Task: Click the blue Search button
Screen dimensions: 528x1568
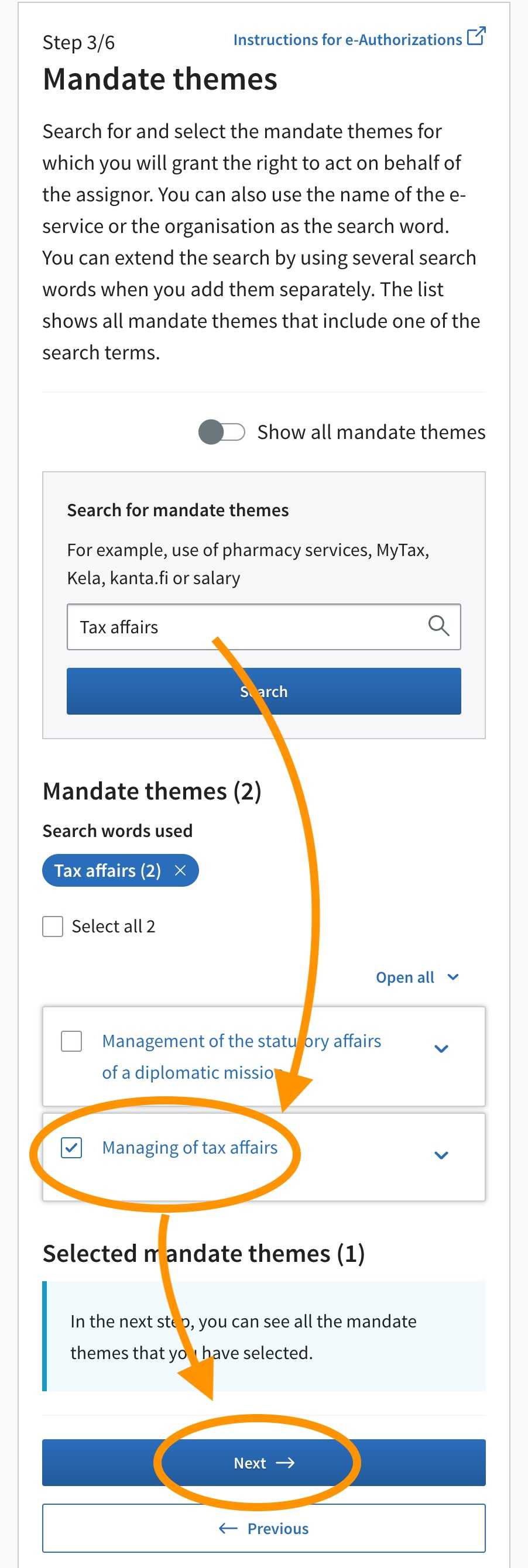Action: point(263,691)
